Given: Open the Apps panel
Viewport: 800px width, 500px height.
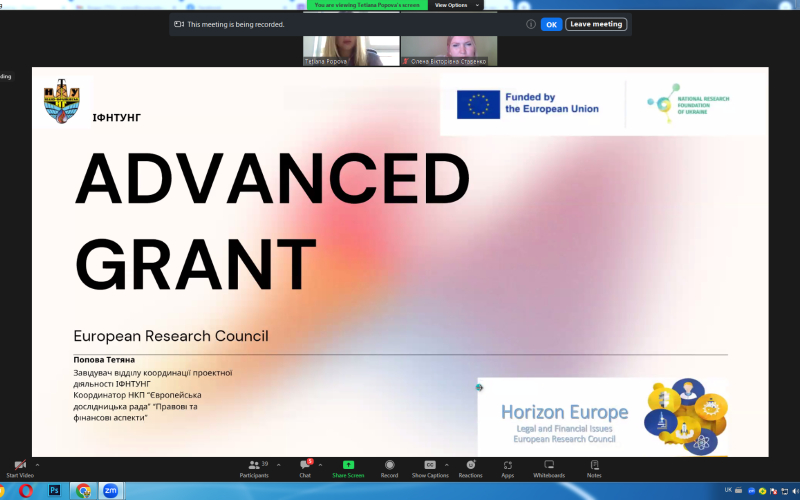Looking at the screenshot, I should pos(508,468).
